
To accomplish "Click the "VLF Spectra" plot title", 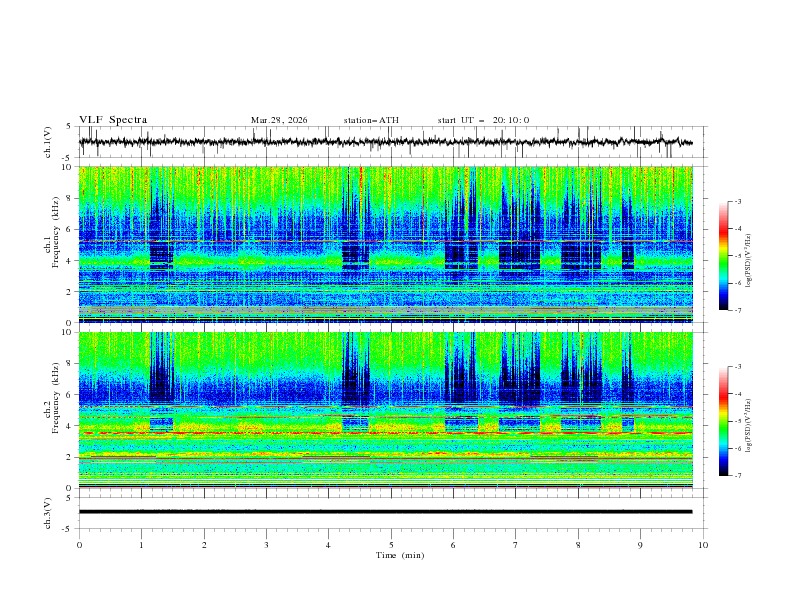I will pos(113,120).
